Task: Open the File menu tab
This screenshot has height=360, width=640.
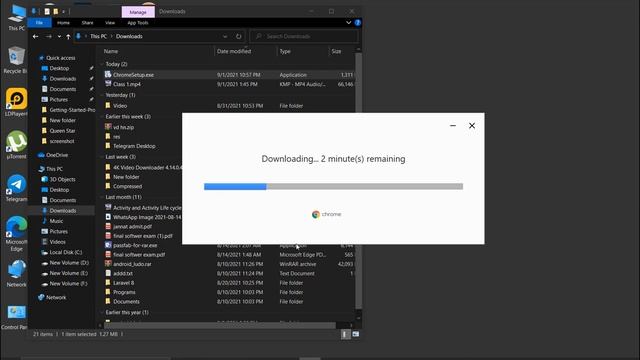Action: click(x=40, y=23)
